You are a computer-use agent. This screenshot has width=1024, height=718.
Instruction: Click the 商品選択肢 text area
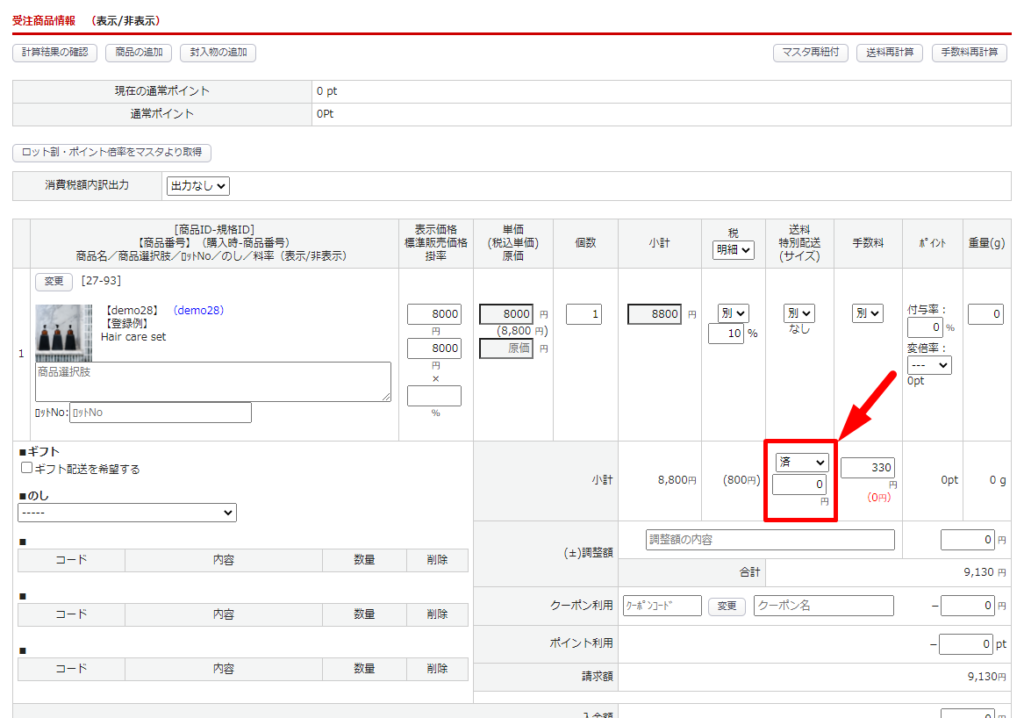click(213, 382)
